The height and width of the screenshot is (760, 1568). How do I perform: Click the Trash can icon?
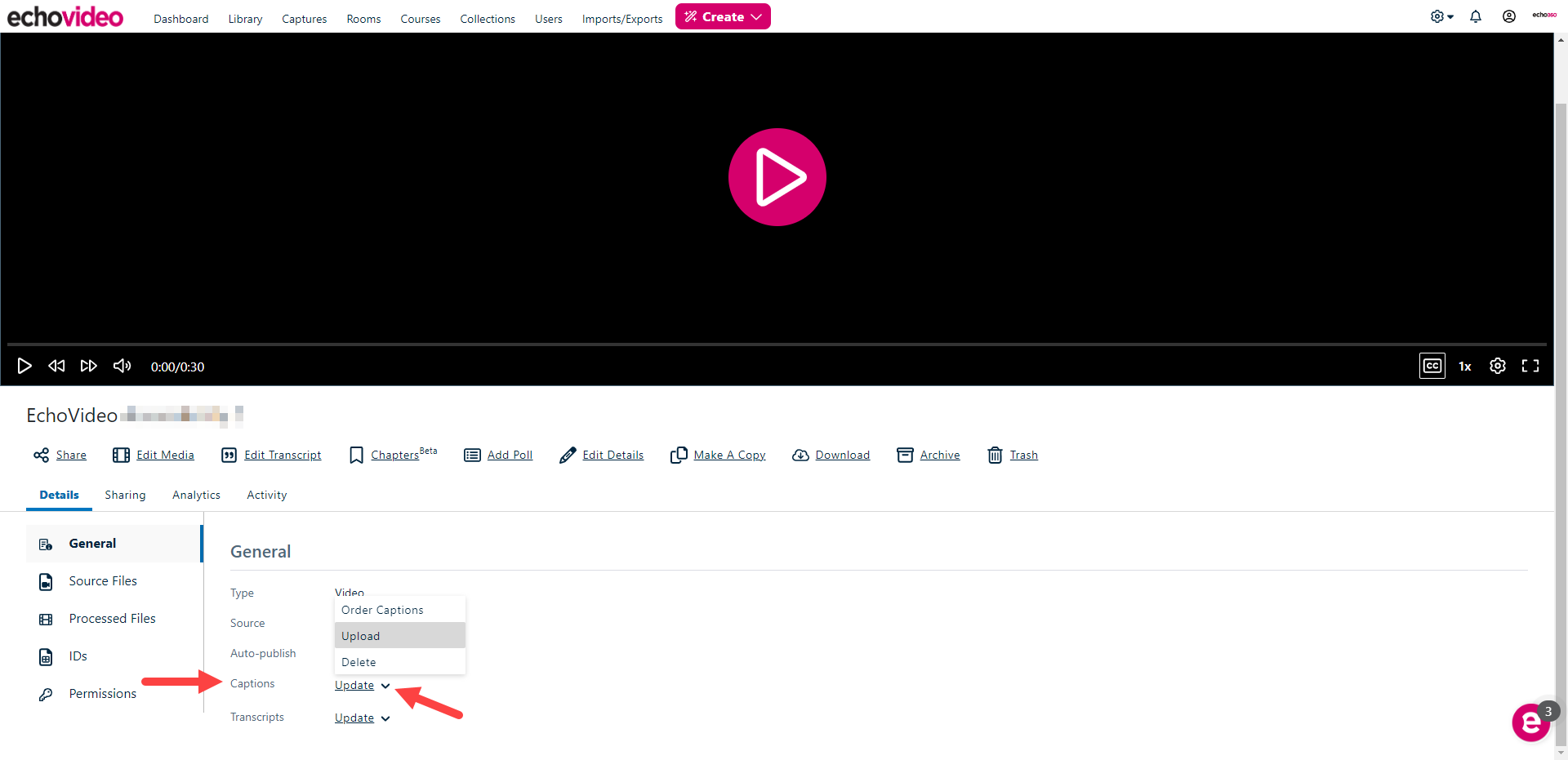(995, 455)
